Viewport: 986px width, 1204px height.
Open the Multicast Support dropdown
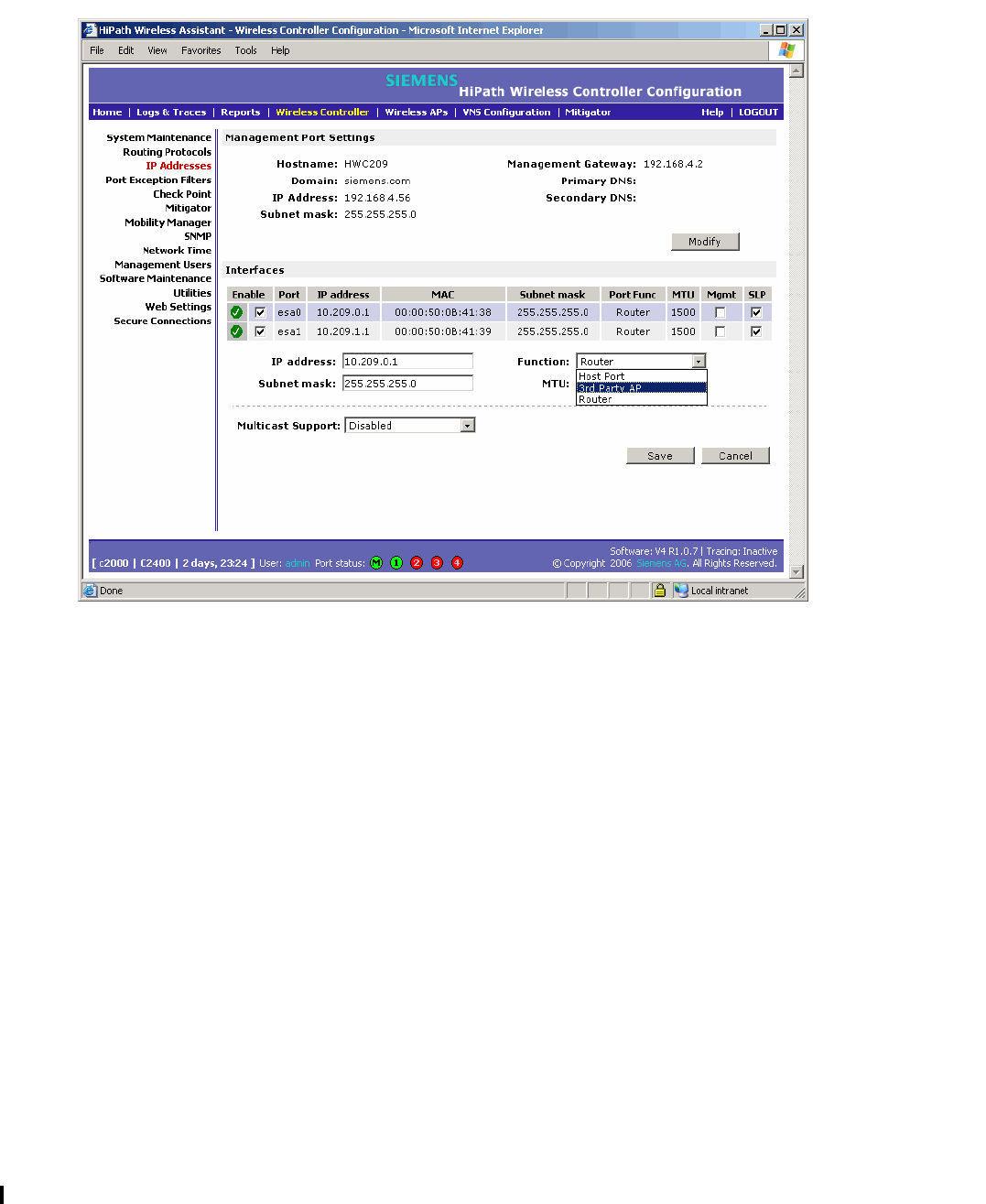tap(410, 426)
